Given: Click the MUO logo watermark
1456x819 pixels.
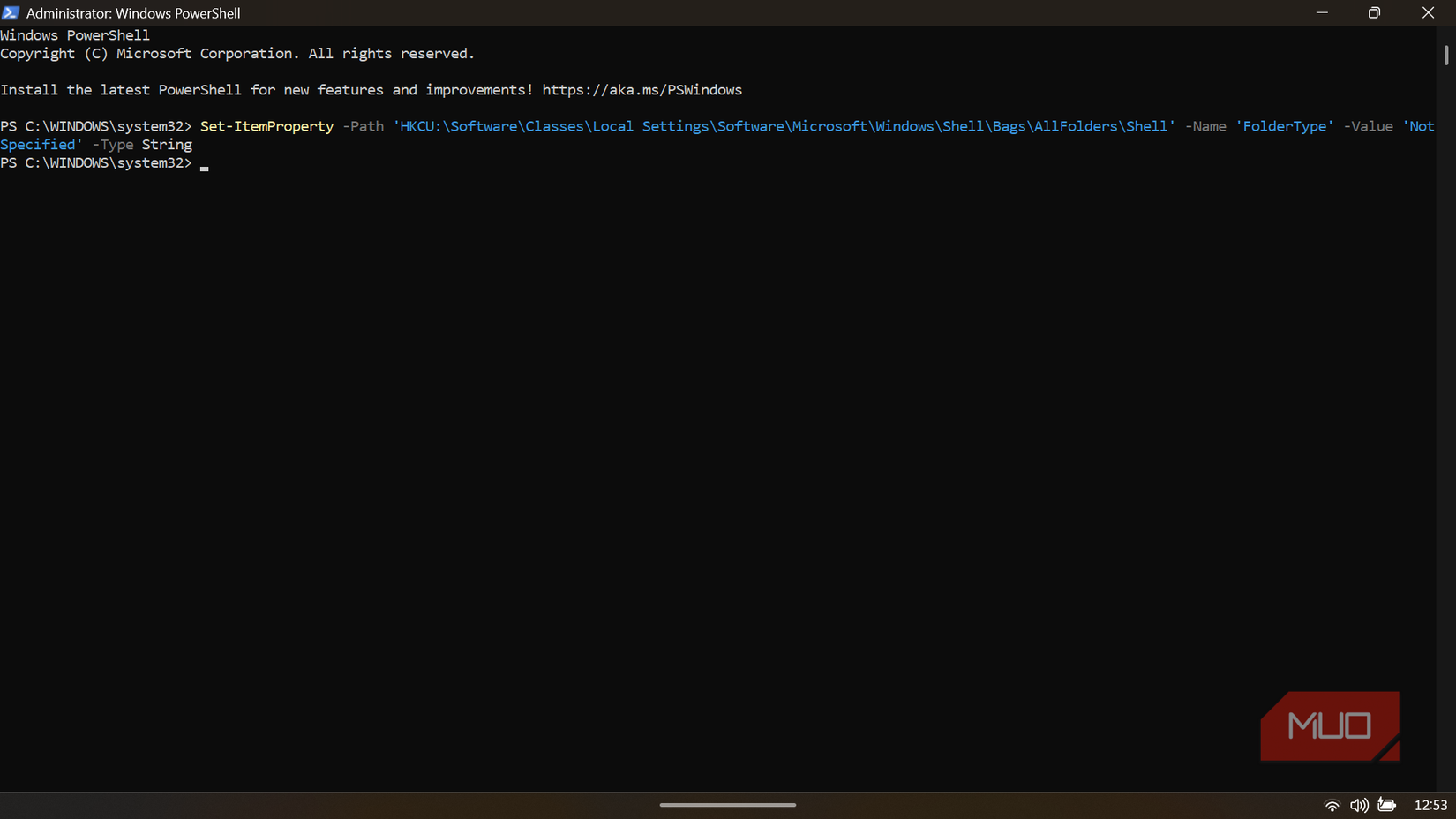Looking at the screenshot, I should [x=1330, y=725].
